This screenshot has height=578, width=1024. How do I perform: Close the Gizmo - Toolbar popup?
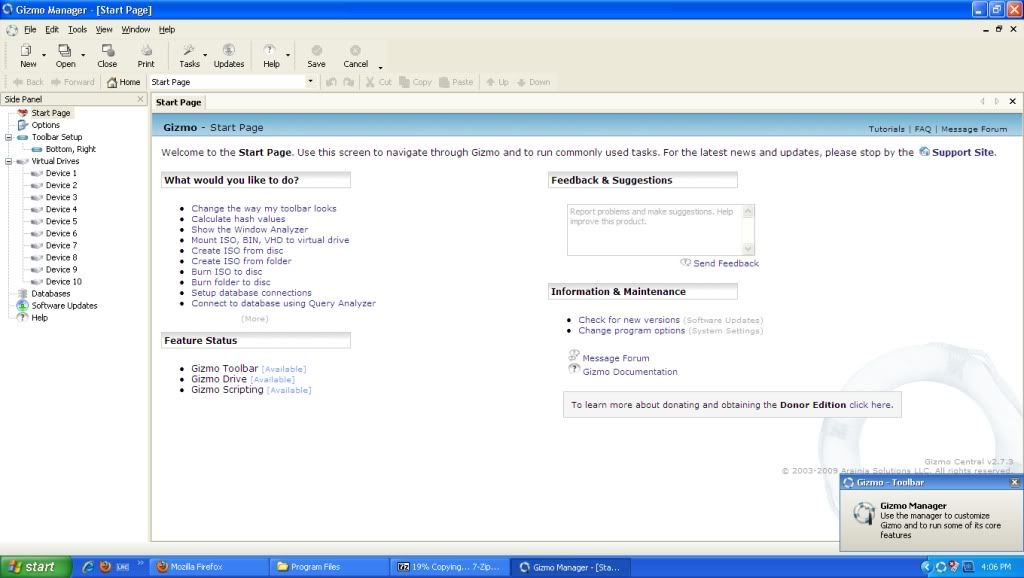1014,482
